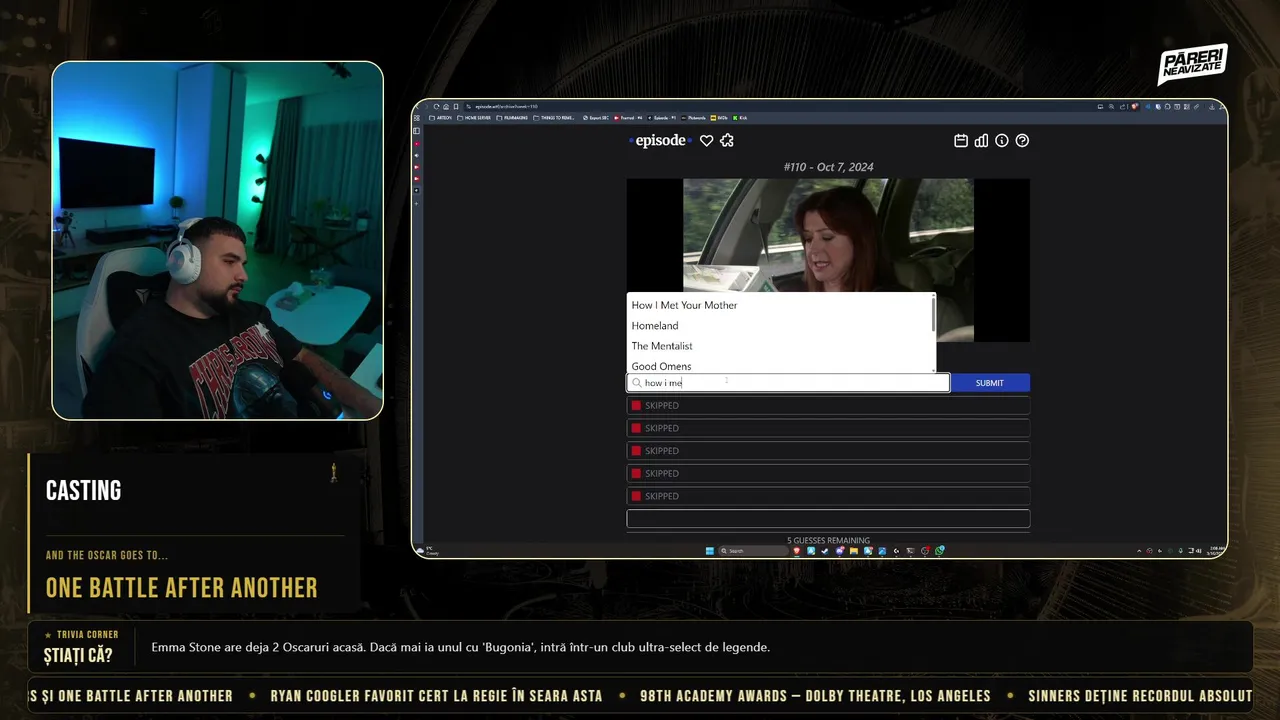The width and height of the screenshot is (1280, 720).
Task: Open the Windows Start menu
Action: click(x=710, y=551)
